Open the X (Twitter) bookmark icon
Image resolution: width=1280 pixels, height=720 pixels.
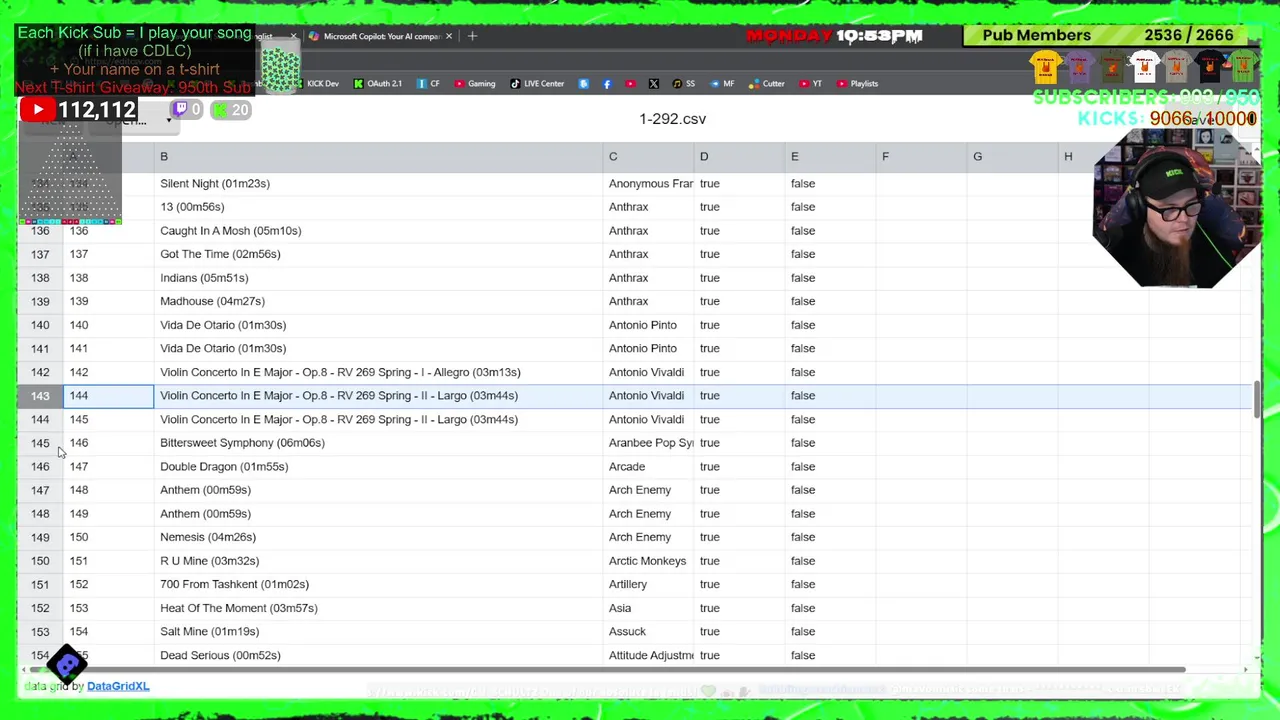click(x=653, y=84)
